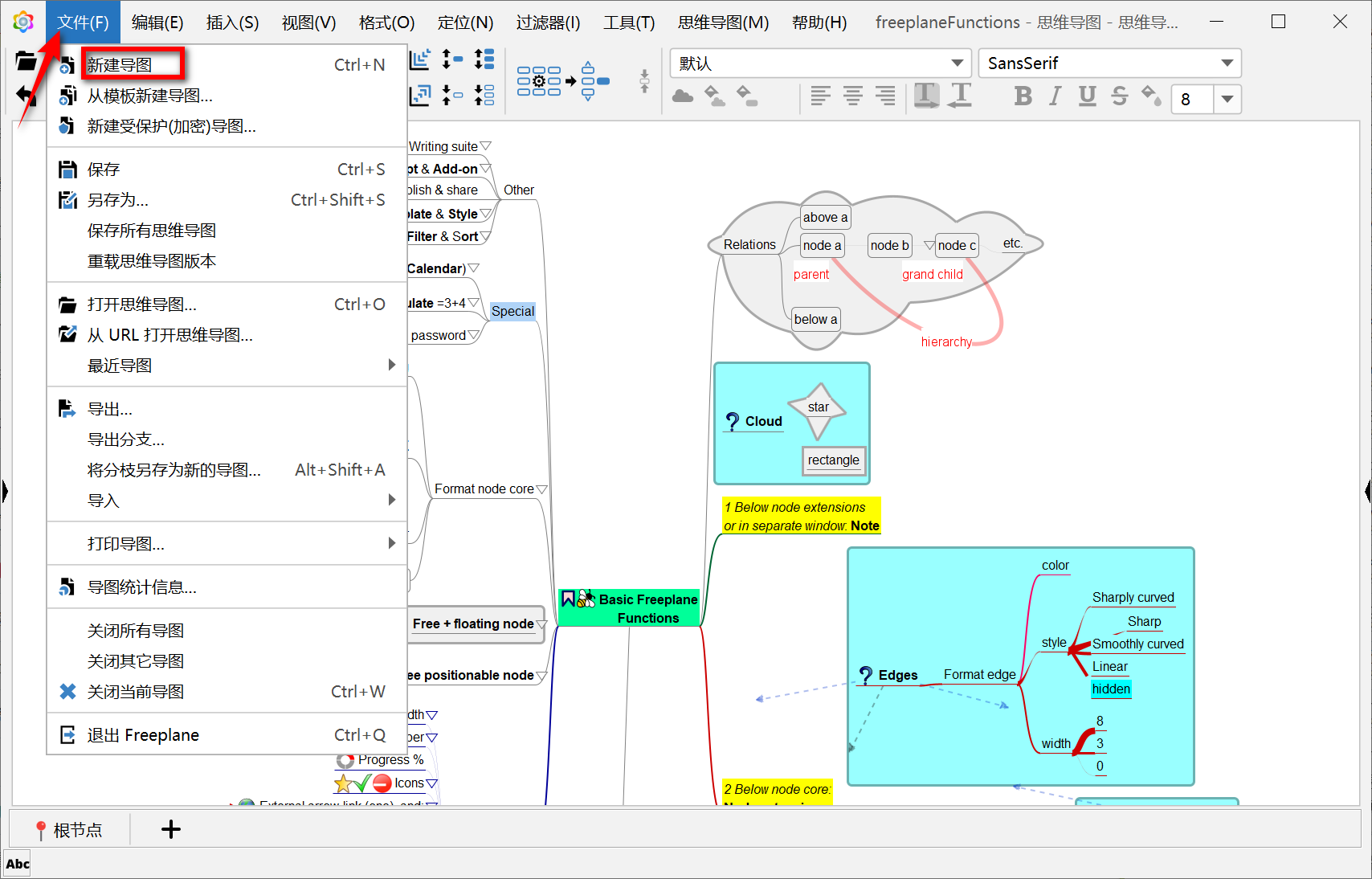Screen dimensions: 1372x879
Task: Choose 保存 in the File menu
Action: pos(227,170)
